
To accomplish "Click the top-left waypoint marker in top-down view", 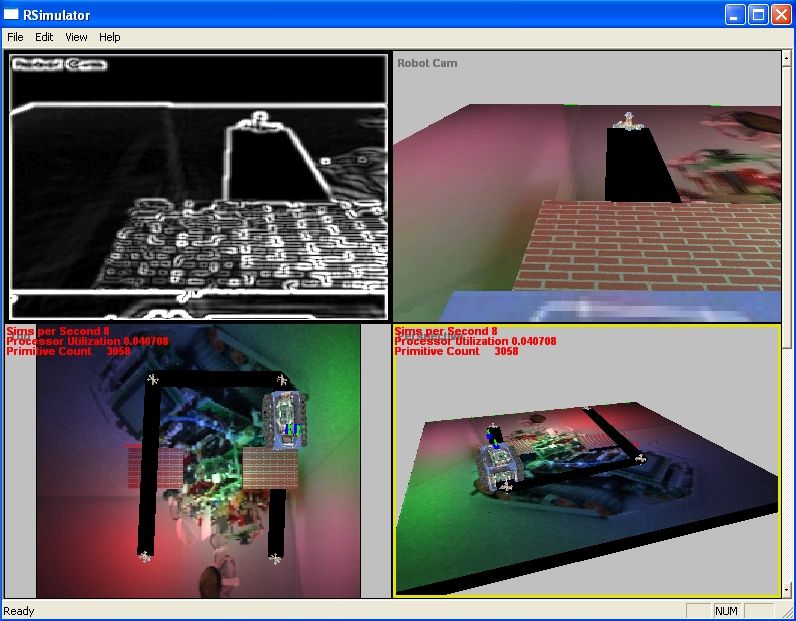I will coord(152,379).
